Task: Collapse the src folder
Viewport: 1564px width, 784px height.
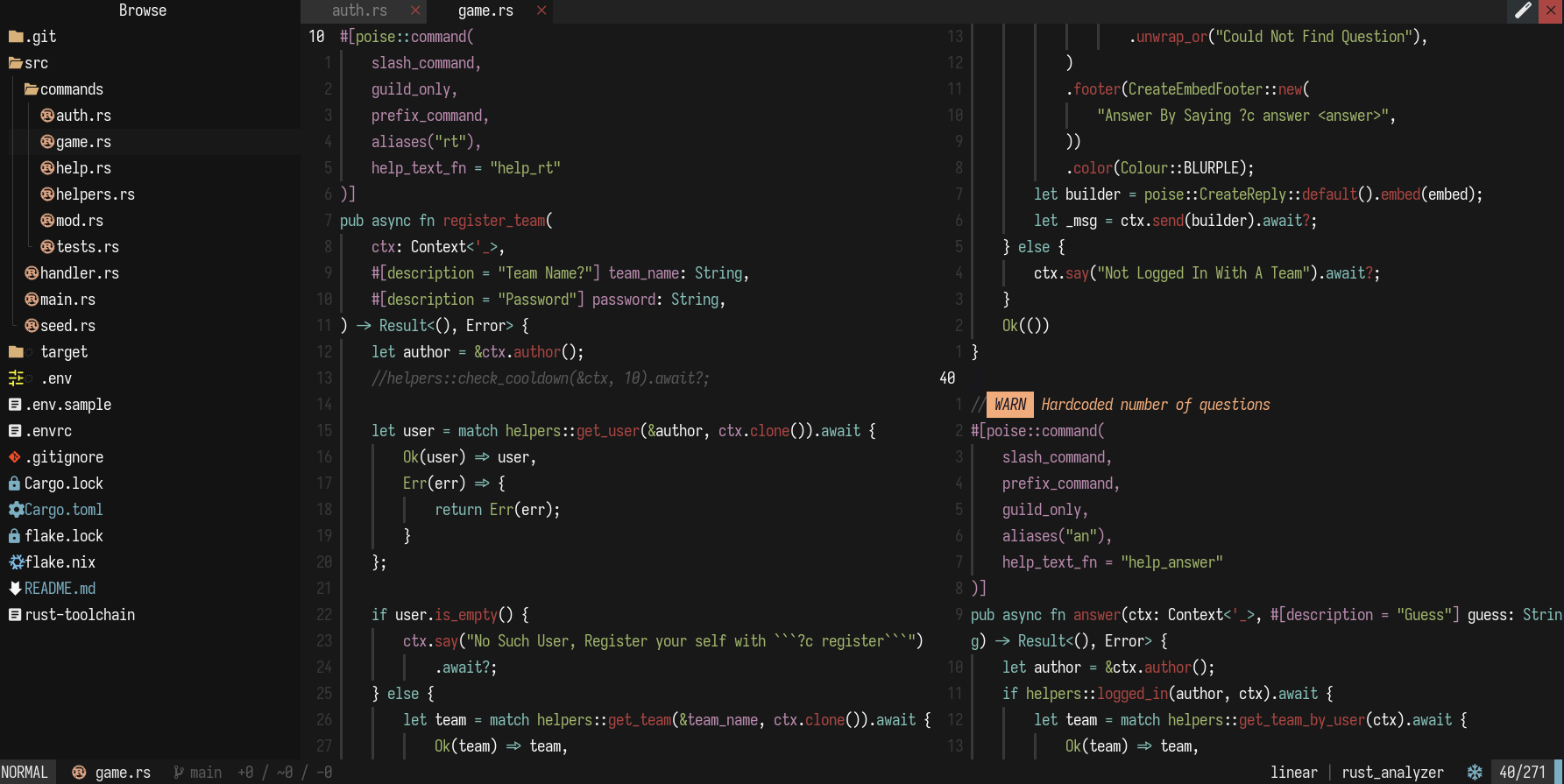Action: [16, 63]
